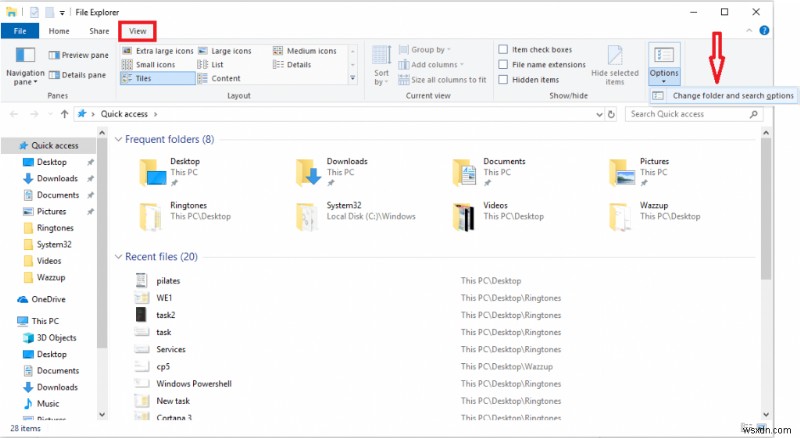Click Quick access in the address bar
Viewport: 800px width, 438px height.
(x=124, y=114)
